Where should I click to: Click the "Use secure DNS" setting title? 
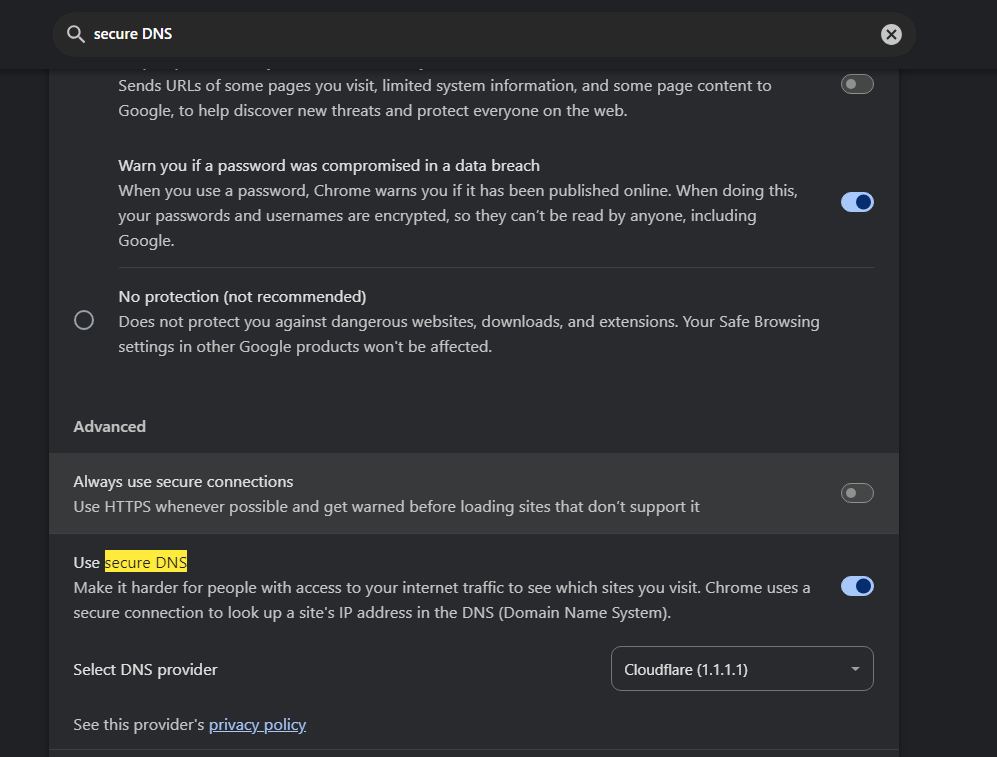[x=129, y=562]
